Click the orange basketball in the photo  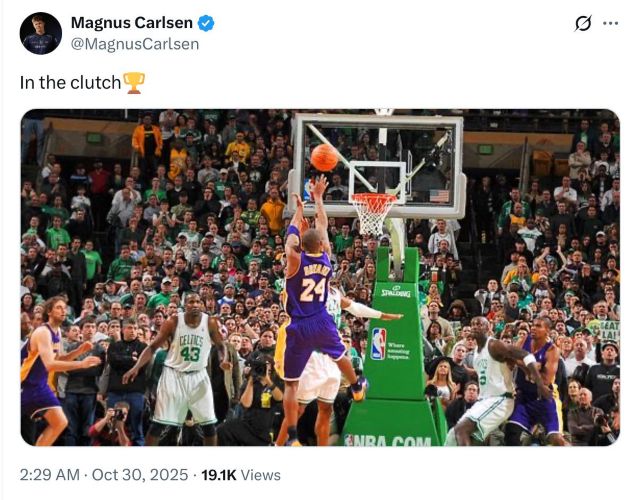click(x=324, y=157)
